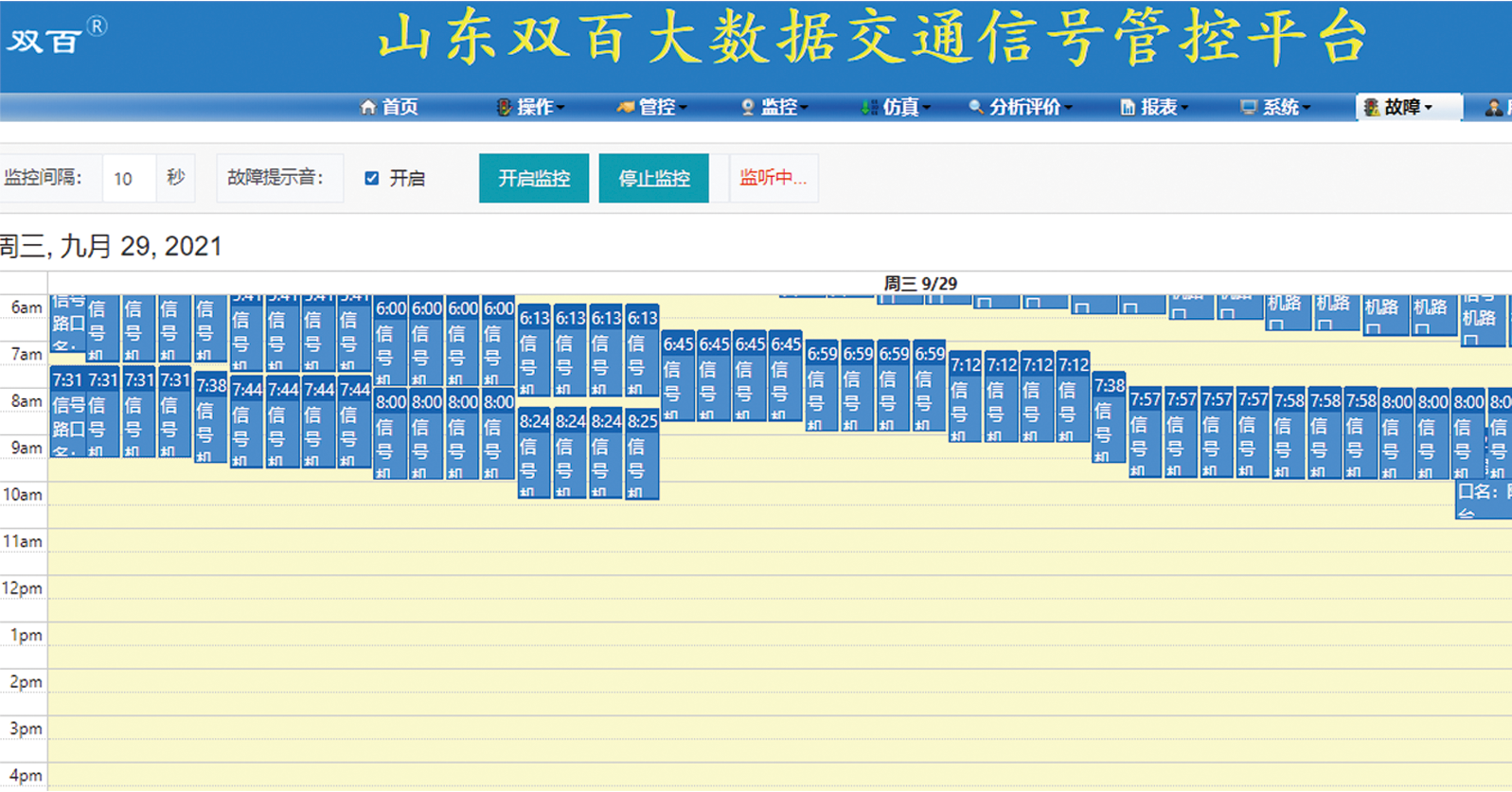1512x792 pixels.
Task: Expand the 管控 dropdown arrow
Action: click(x=683, y=108)
